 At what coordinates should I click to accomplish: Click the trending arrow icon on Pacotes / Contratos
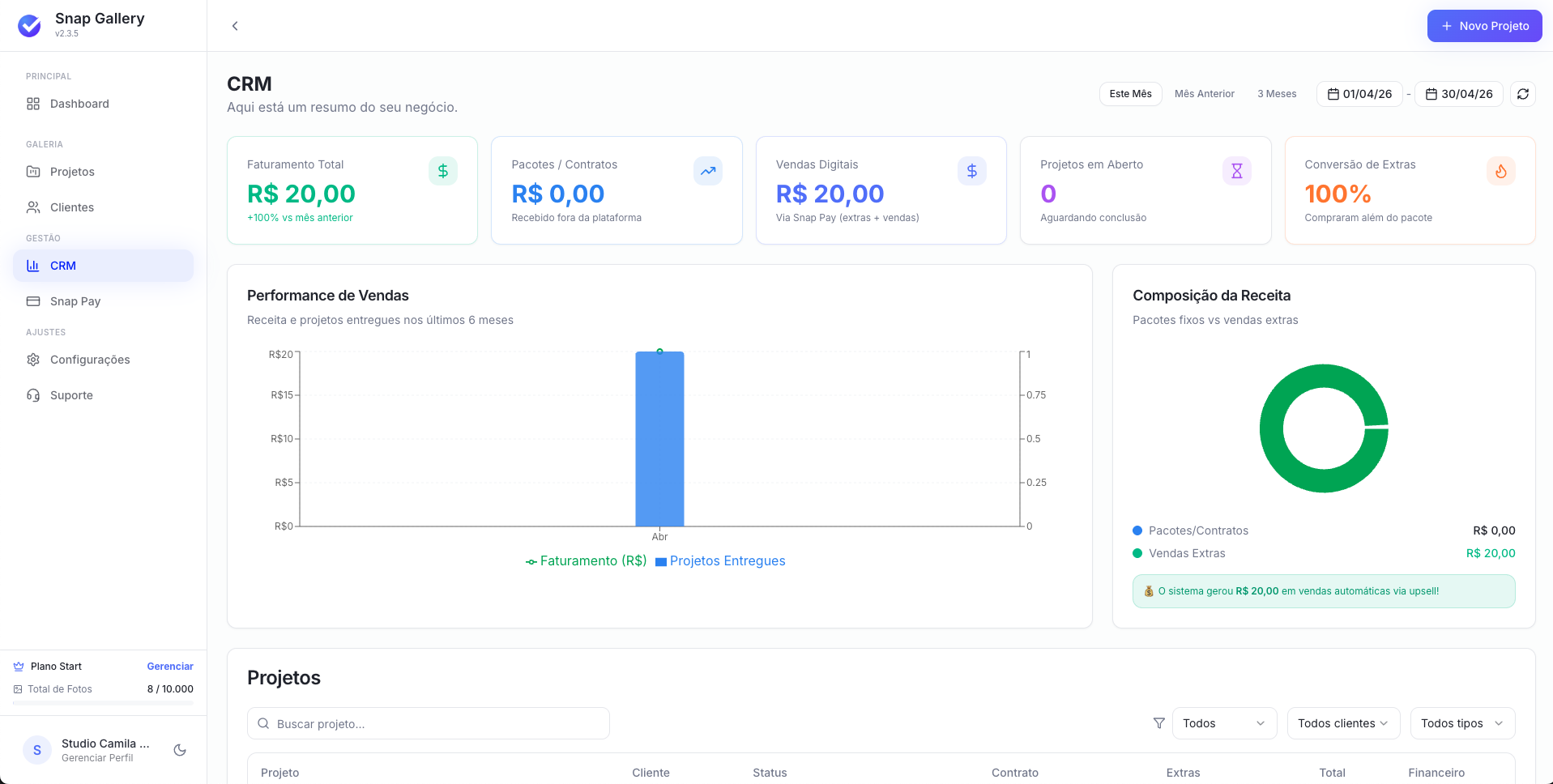tap(708, 171)
